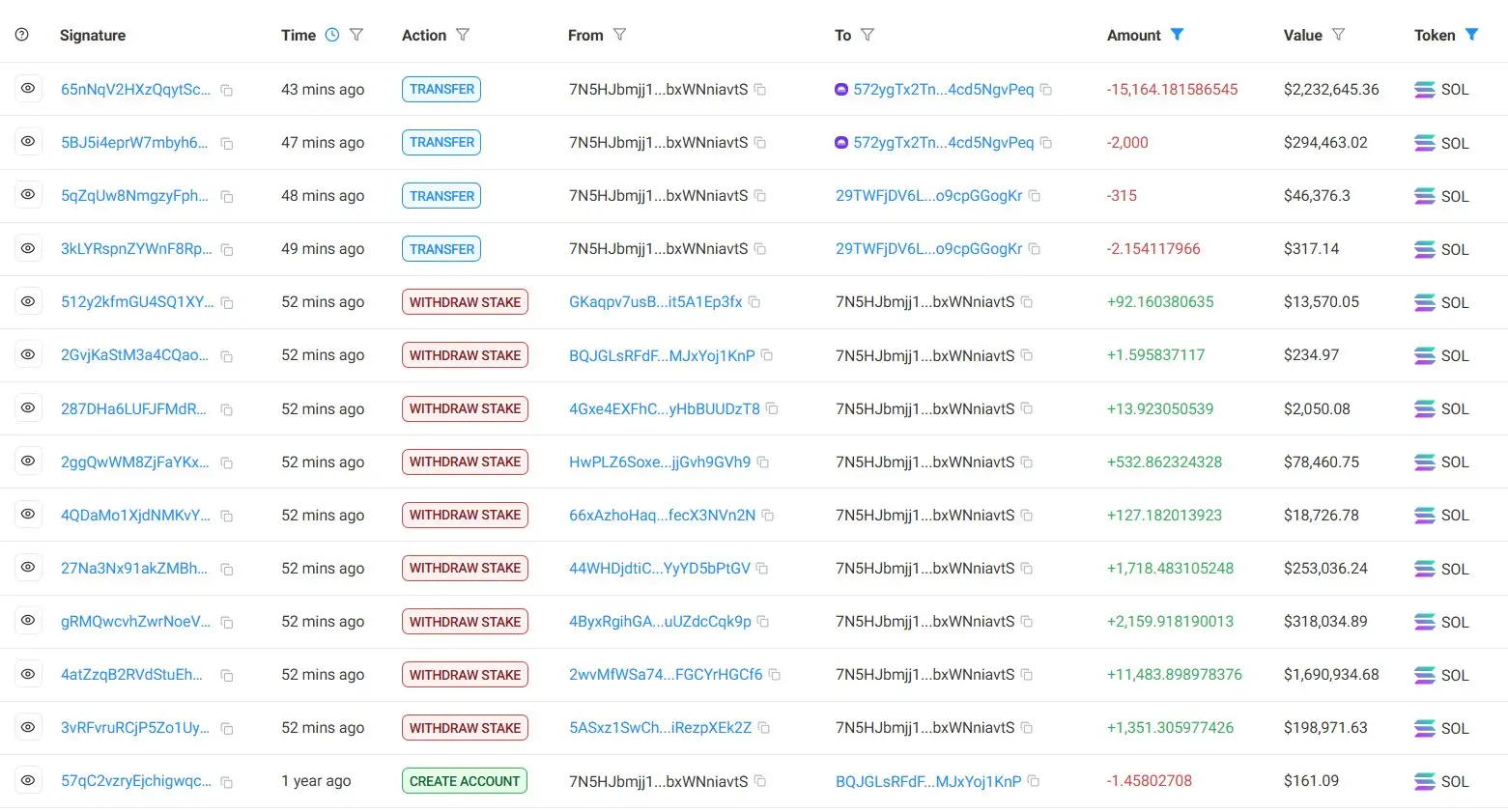Click the help icon beside Signature header
Screen dimensions: 1508x812
(22, 35)
